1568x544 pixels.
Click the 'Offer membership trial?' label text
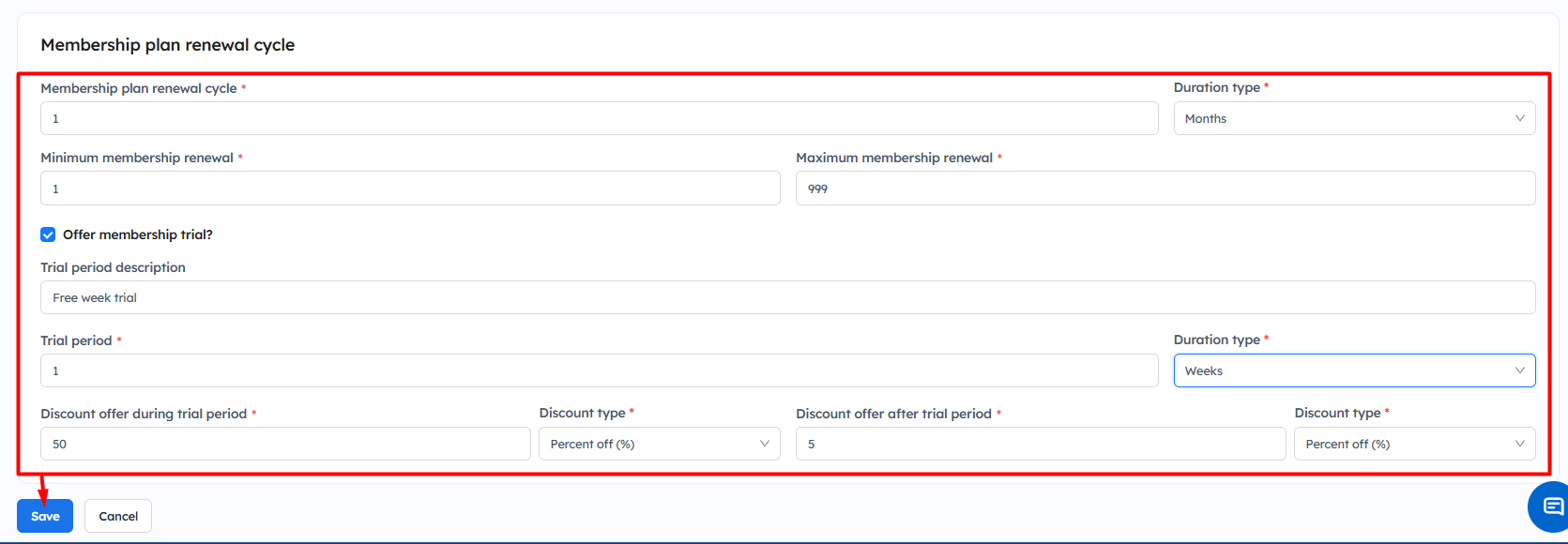click(x=137, y=234)
